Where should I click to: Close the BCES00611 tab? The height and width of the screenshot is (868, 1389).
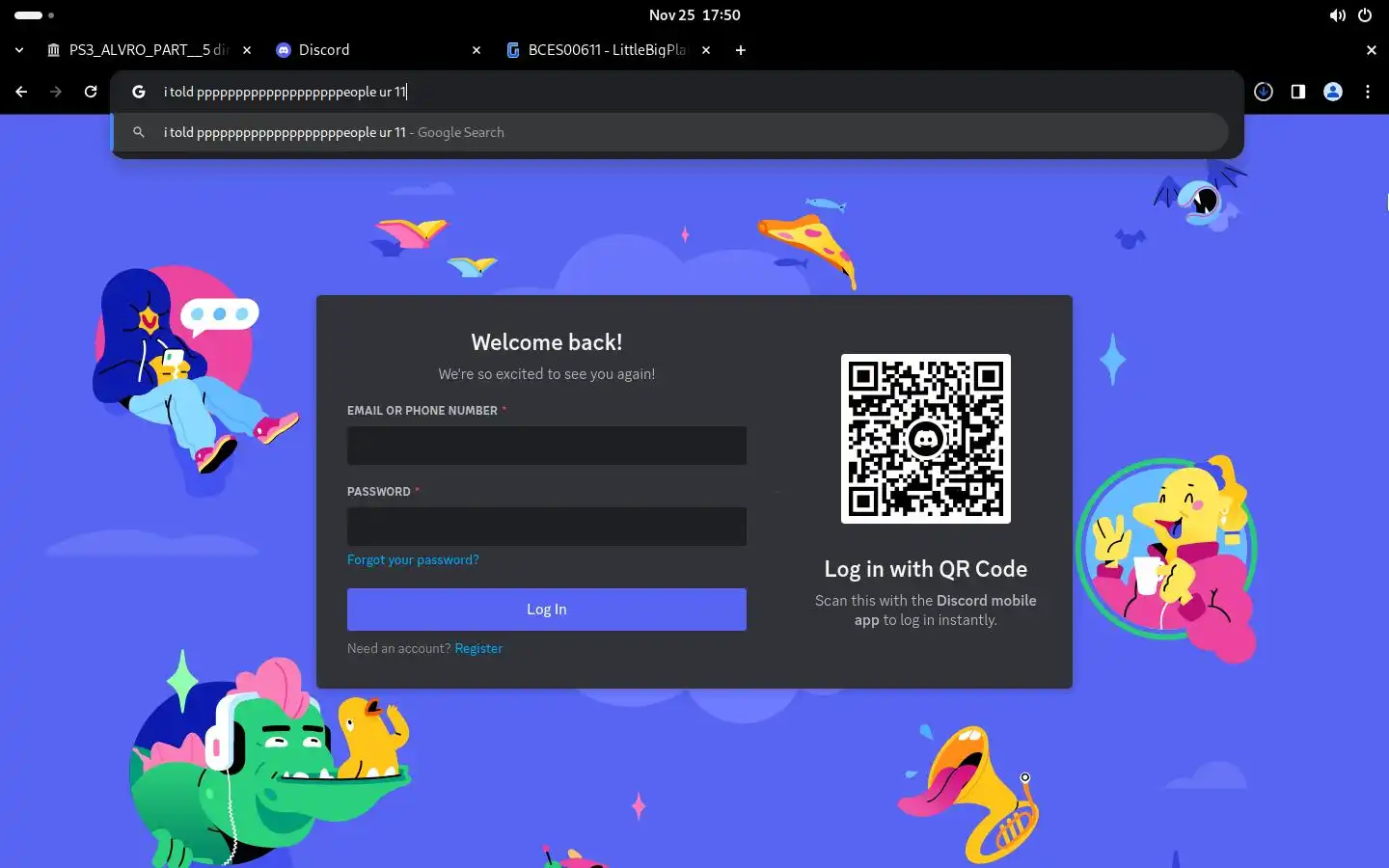click(x=706, y=50)
